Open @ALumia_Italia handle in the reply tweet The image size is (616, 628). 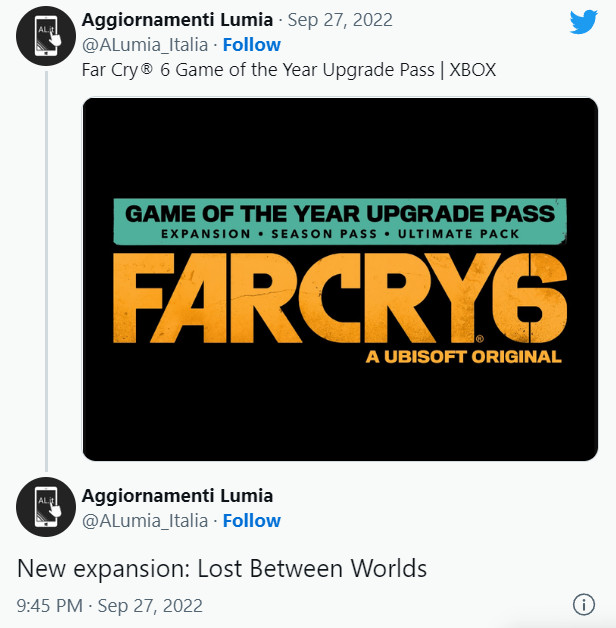coord(145,521)
